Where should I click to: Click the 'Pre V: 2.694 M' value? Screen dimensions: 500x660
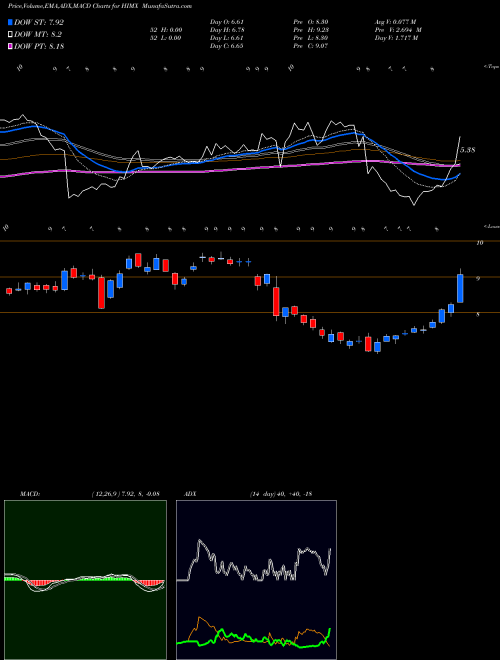pos(398,30)
